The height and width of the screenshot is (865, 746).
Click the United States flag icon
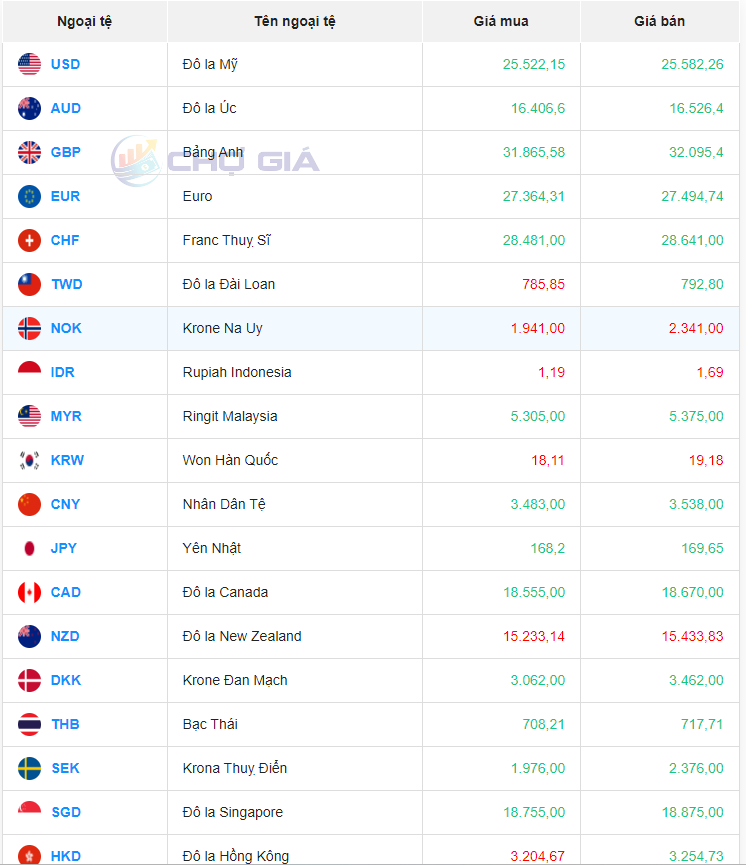(x=29, y=64)
